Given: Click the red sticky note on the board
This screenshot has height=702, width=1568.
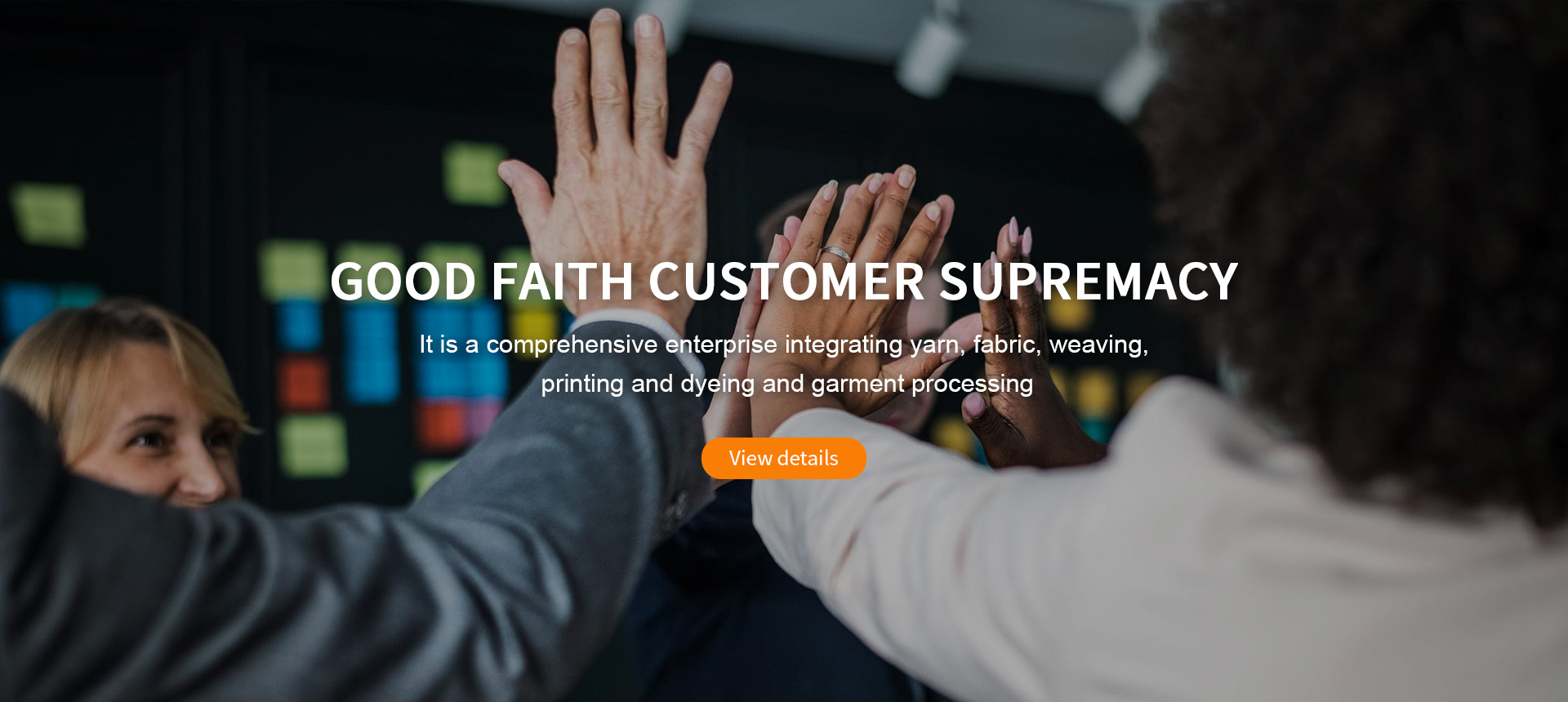Looking at the screenshot, I should point(303,382).
